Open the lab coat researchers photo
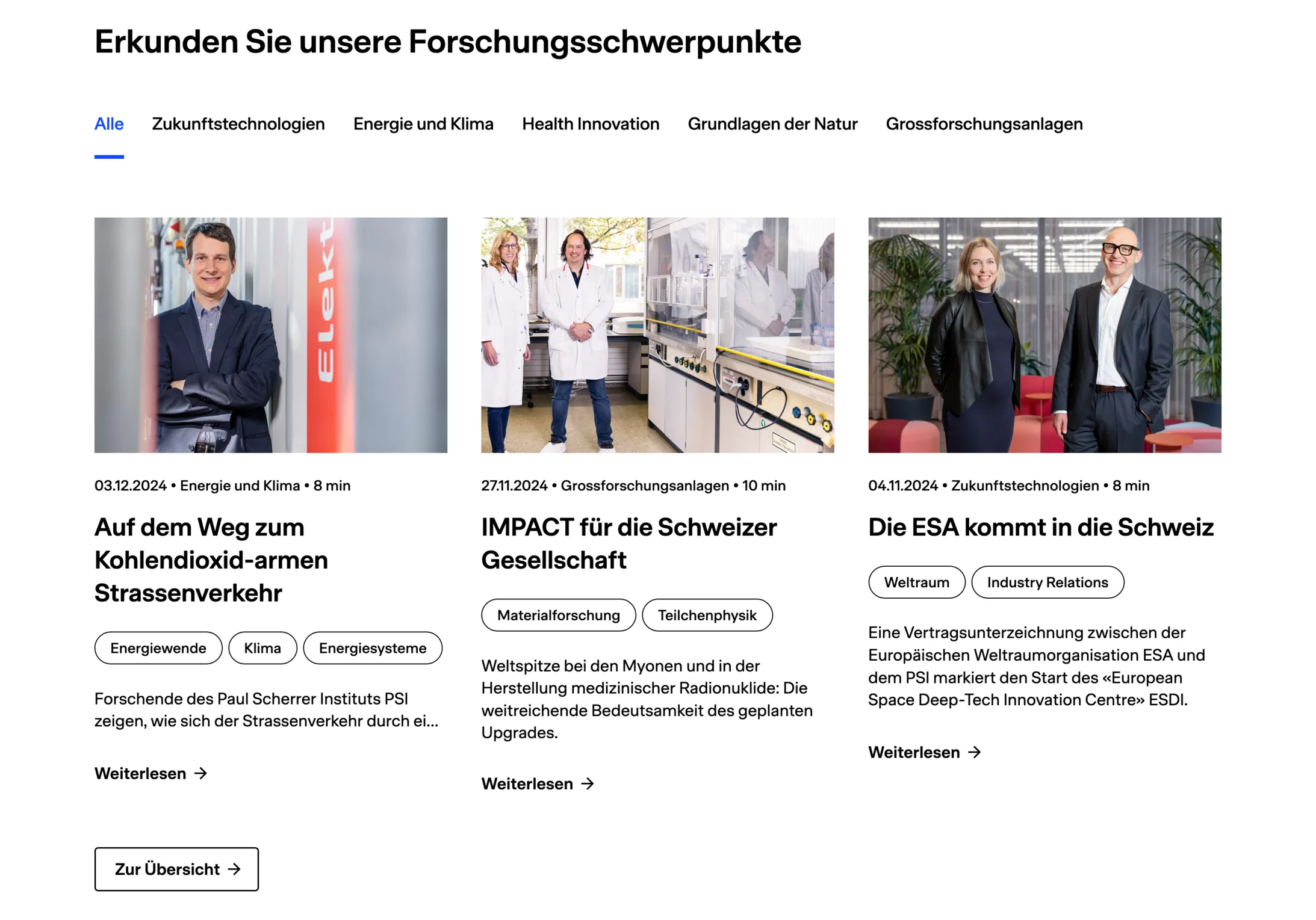 pos(657,335)
